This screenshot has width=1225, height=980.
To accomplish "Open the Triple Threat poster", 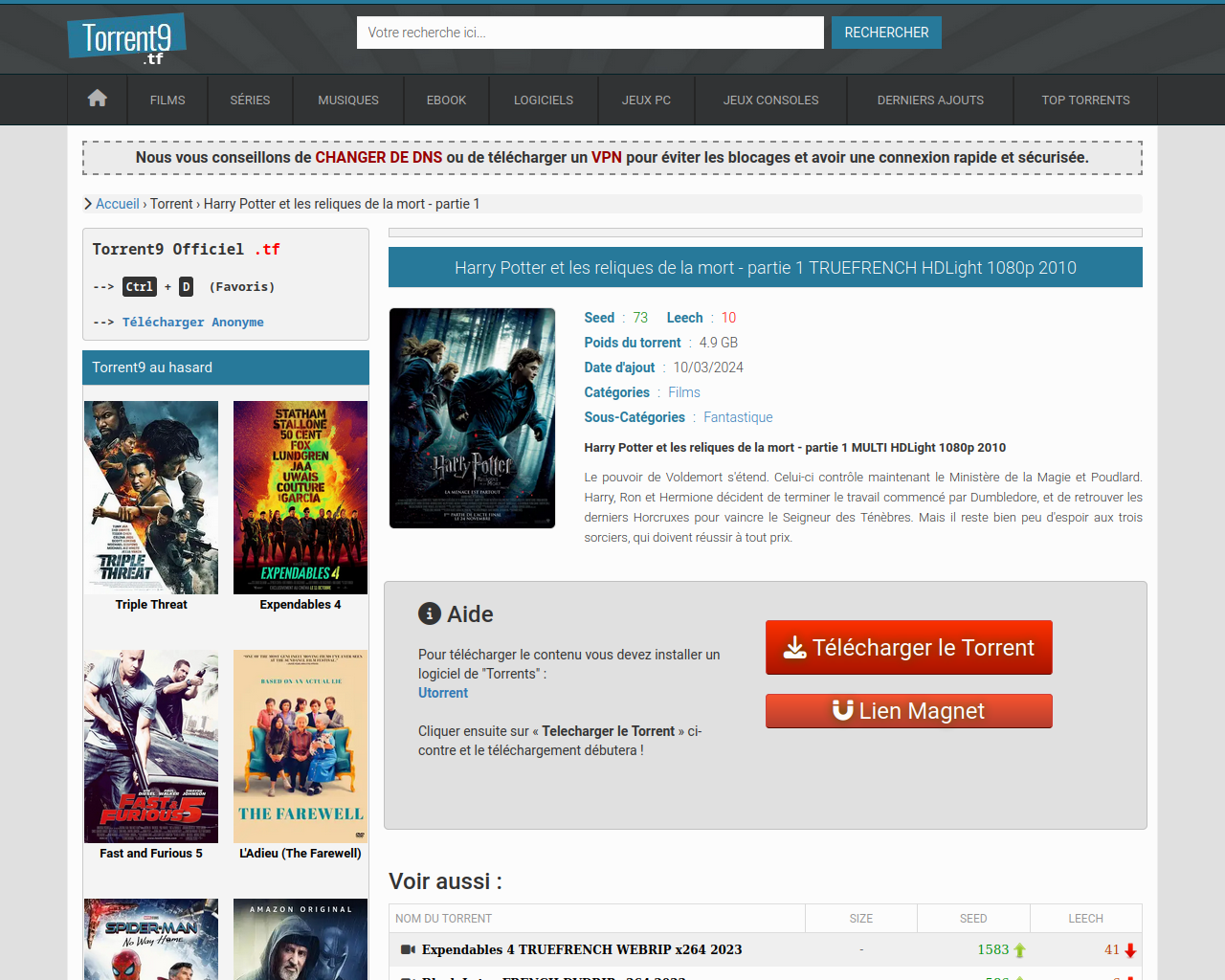I will pos(151,498).
